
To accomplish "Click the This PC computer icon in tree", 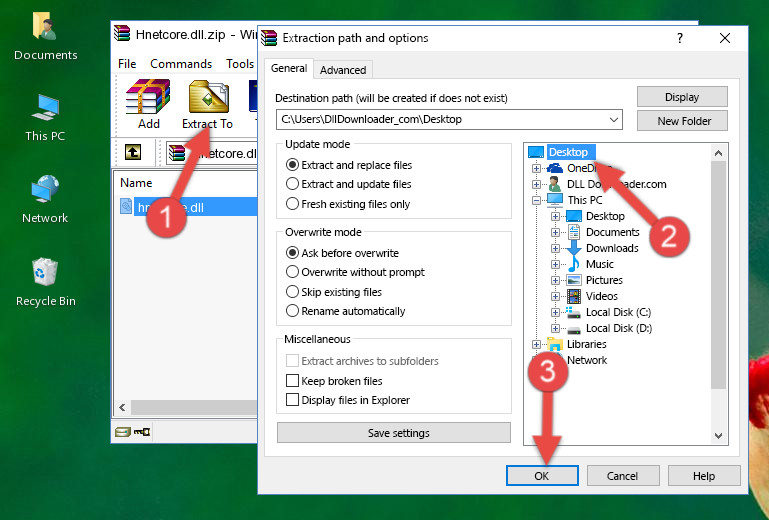I will (555, 200).
